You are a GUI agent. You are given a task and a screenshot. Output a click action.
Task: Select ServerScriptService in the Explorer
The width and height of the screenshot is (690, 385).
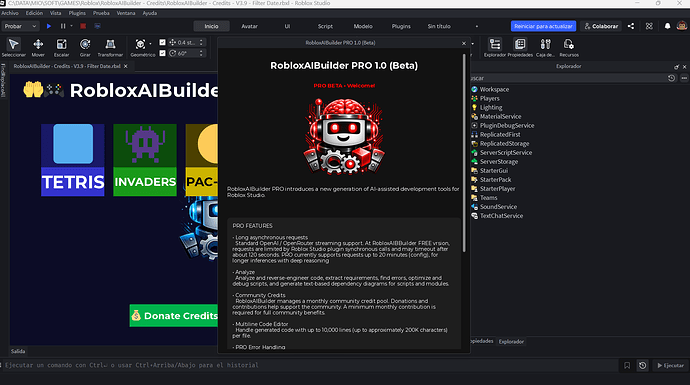501,153
